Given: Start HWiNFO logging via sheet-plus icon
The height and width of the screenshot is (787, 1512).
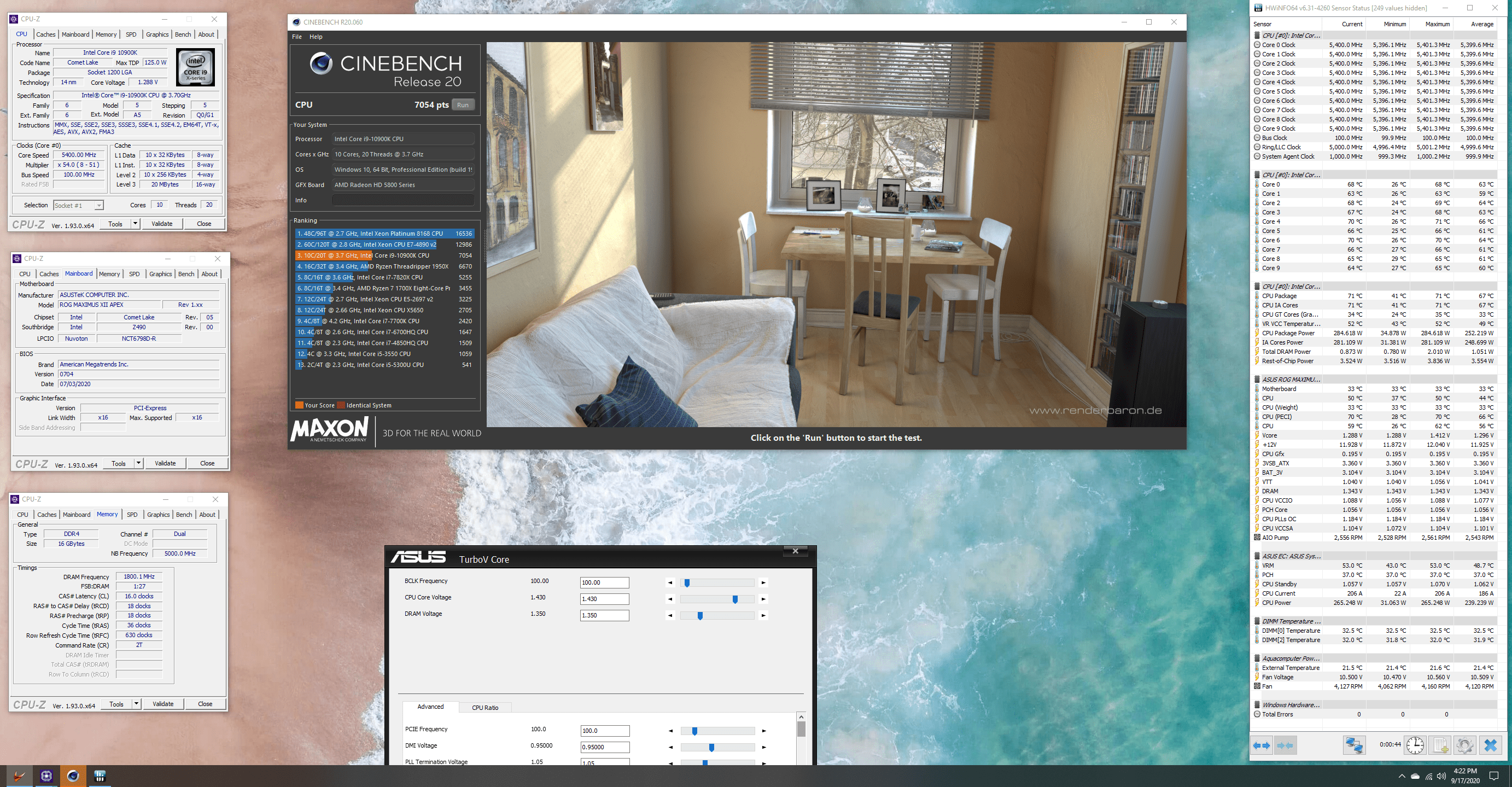Looking at the screenshot, I should [1440, 745].
